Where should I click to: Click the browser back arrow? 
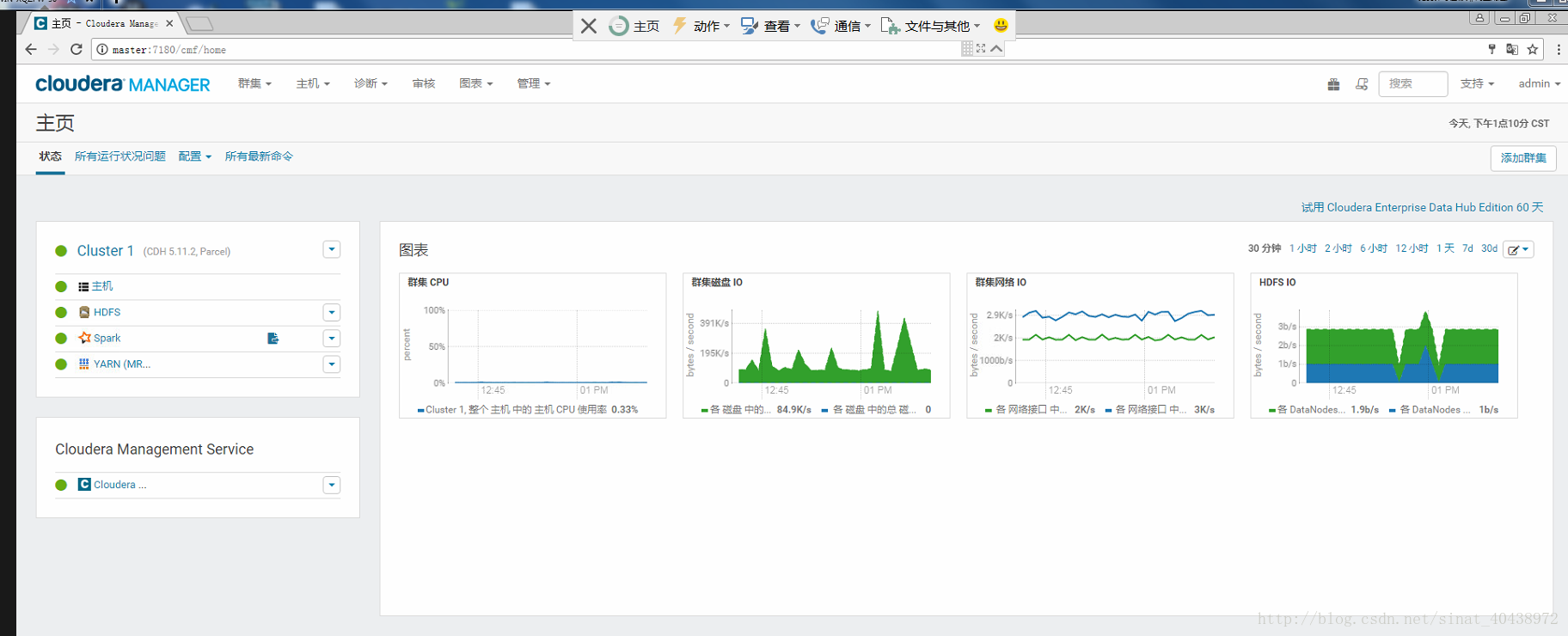pos(31,49)
